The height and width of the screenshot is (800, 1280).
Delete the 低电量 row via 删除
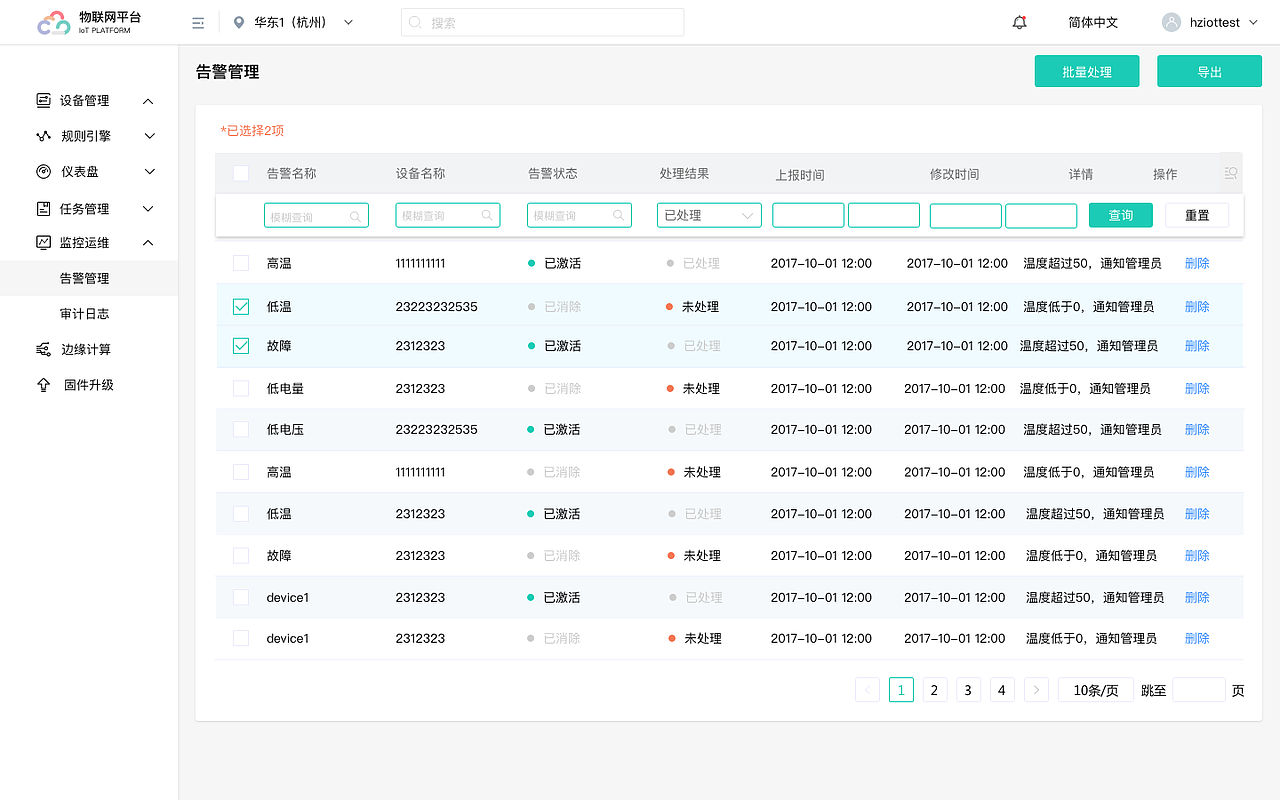[x=1197, y=388]
